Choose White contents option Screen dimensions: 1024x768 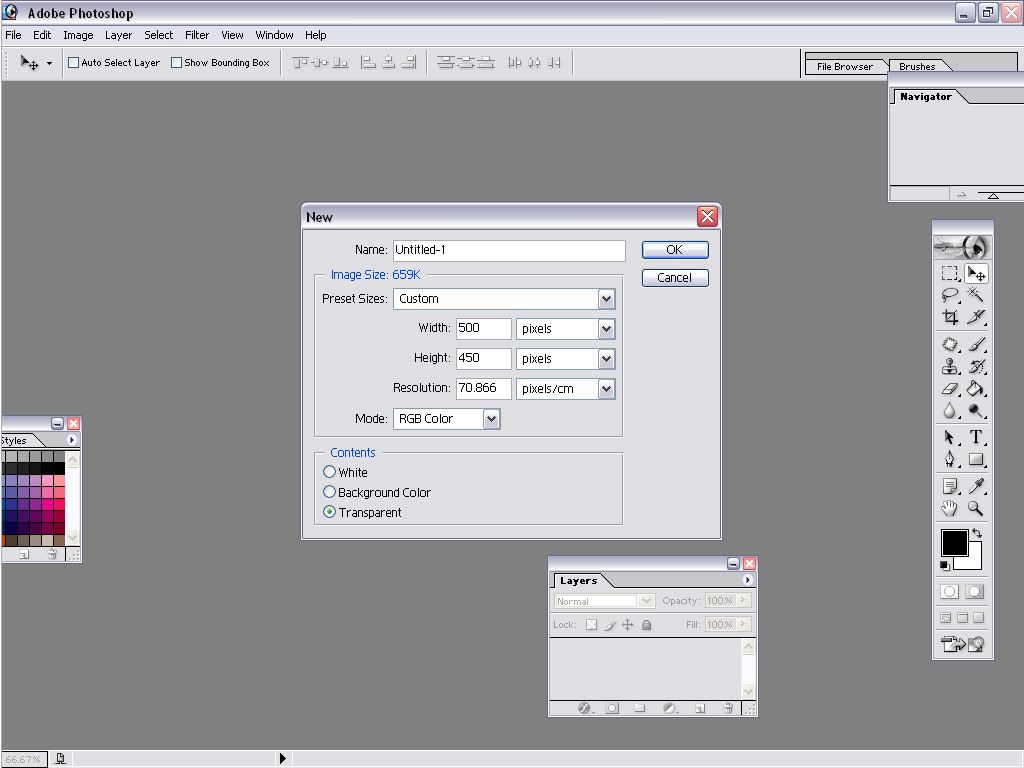pos(330,472)
